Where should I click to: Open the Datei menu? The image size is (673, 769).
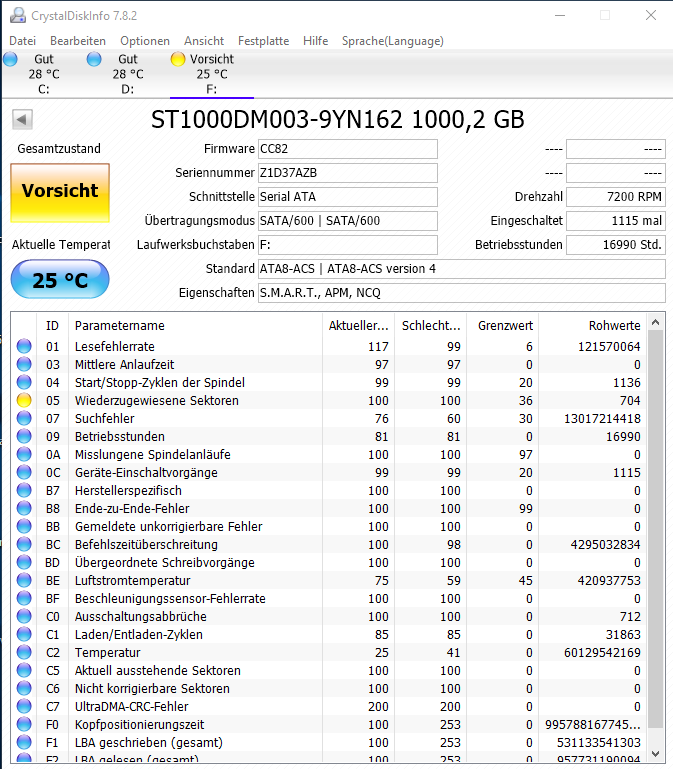click(x=23, y=41)
